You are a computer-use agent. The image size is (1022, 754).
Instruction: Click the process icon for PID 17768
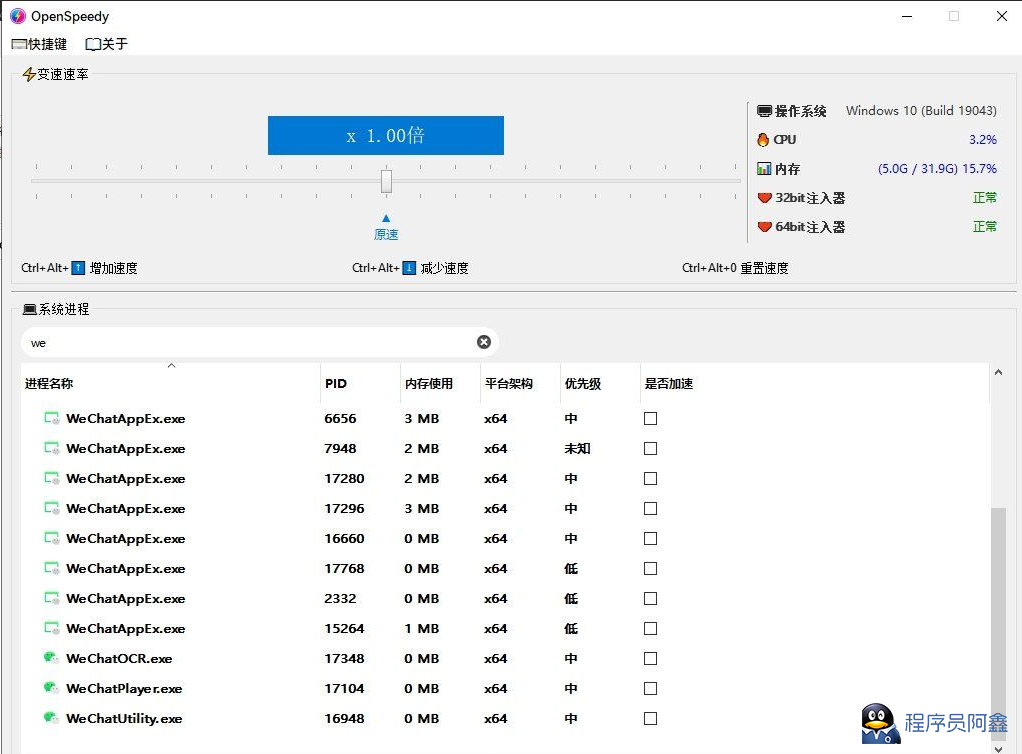click(x=51, y=568)
